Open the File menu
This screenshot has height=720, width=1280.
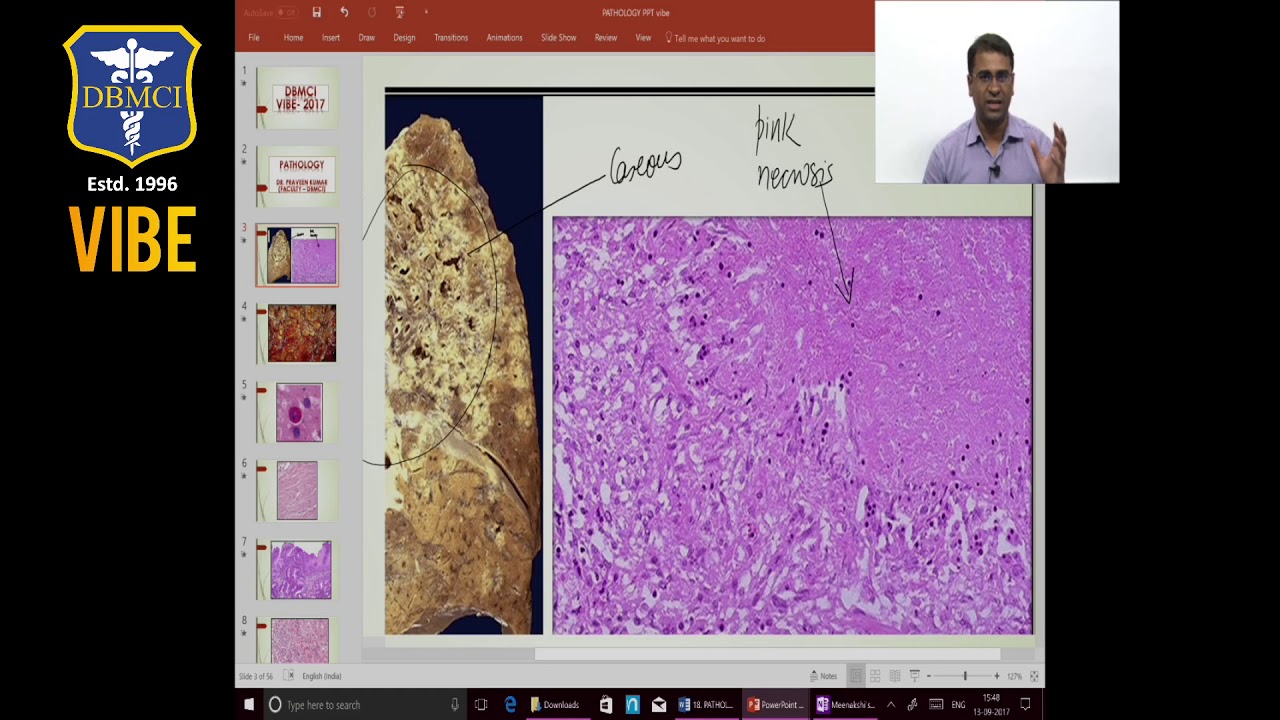point(254,38)
